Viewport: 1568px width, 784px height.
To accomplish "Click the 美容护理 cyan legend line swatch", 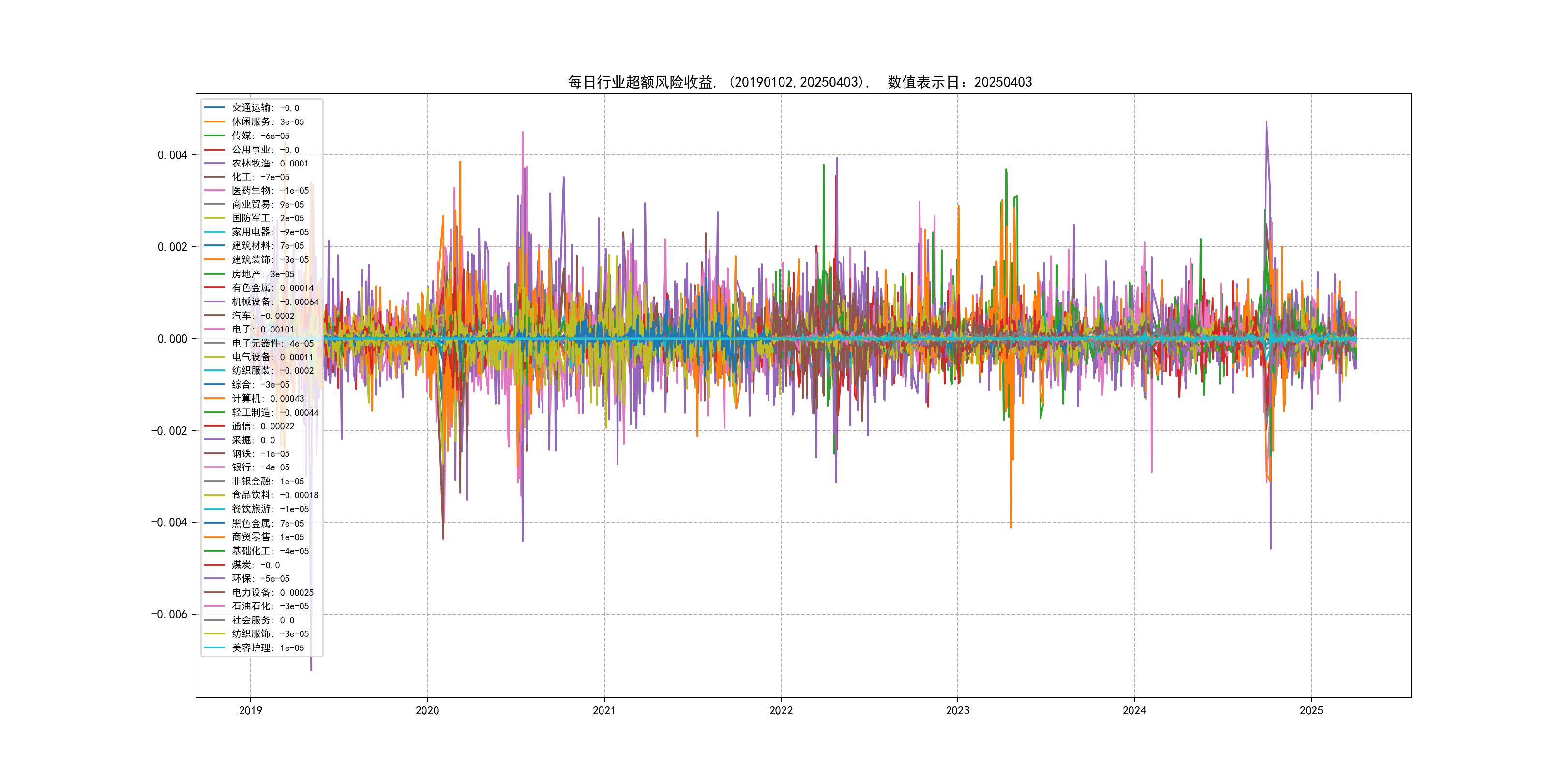I will 214,648.
